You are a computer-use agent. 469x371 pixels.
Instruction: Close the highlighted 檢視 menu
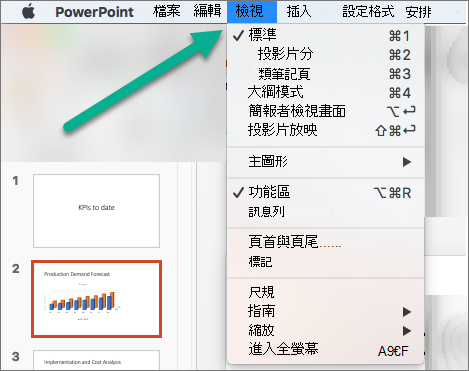click(x=252, y=12)
